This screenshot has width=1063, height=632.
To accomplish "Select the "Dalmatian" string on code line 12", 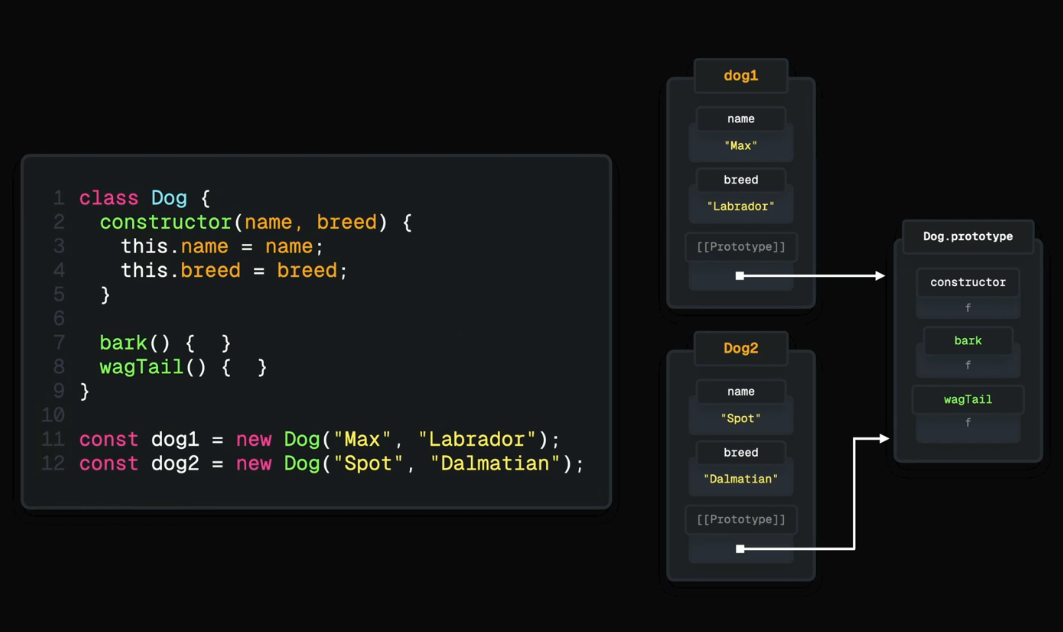I will pyautogui.click(x=495, y=464).
